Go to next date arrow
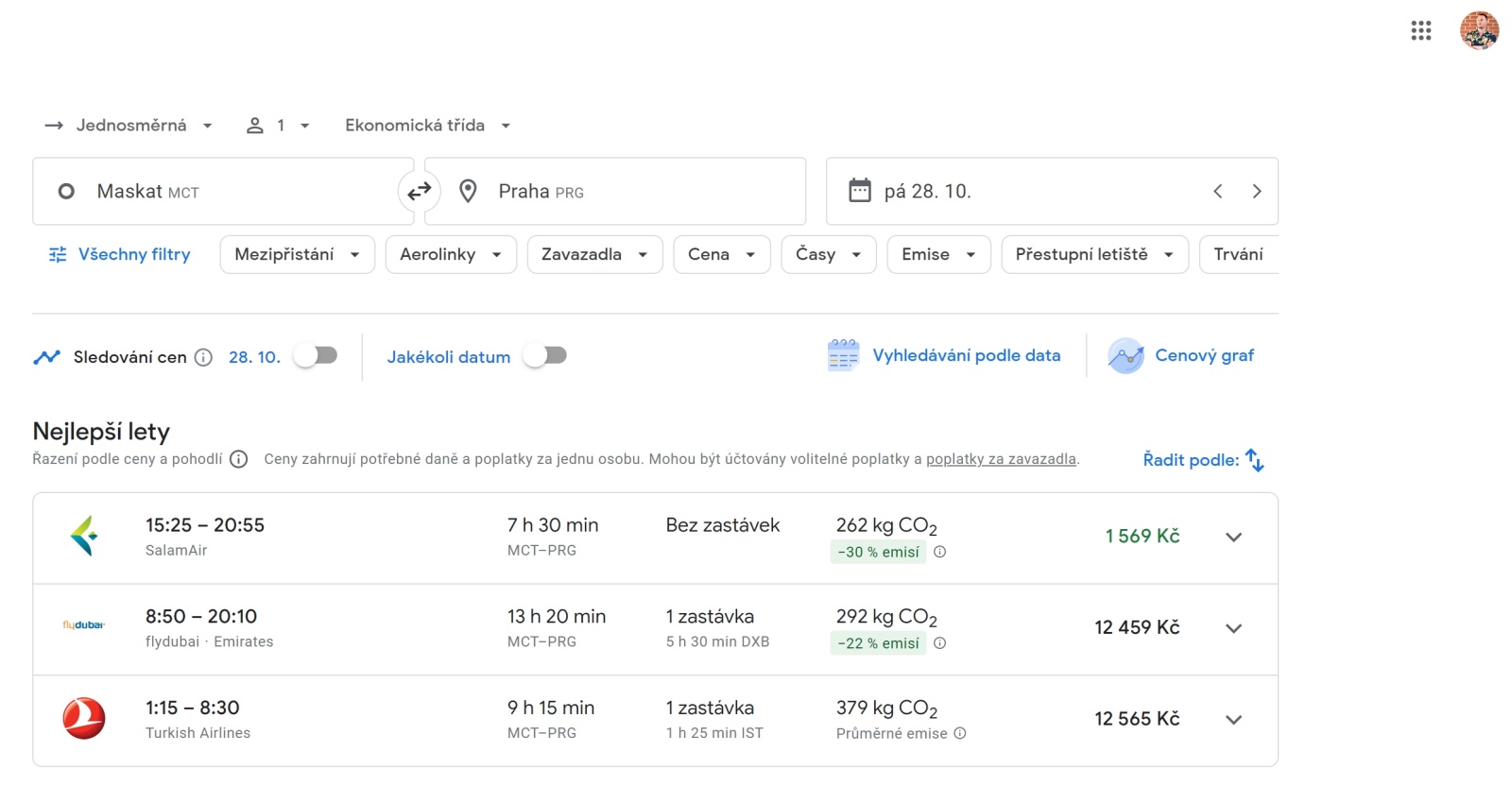Viewport: 1512px width, 786px height. 1257,191
